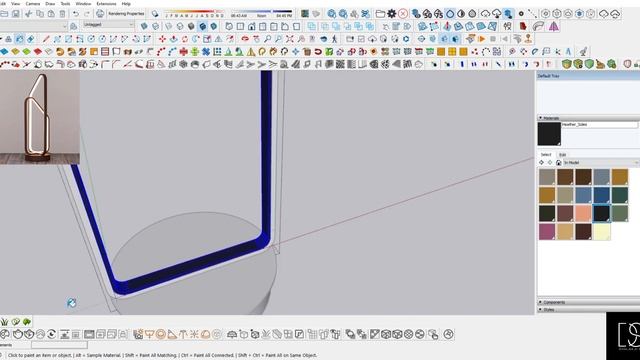Screen dimensions: 640x360
Task: Click the orange play arrow icon
Action: (x=482, y=39)
